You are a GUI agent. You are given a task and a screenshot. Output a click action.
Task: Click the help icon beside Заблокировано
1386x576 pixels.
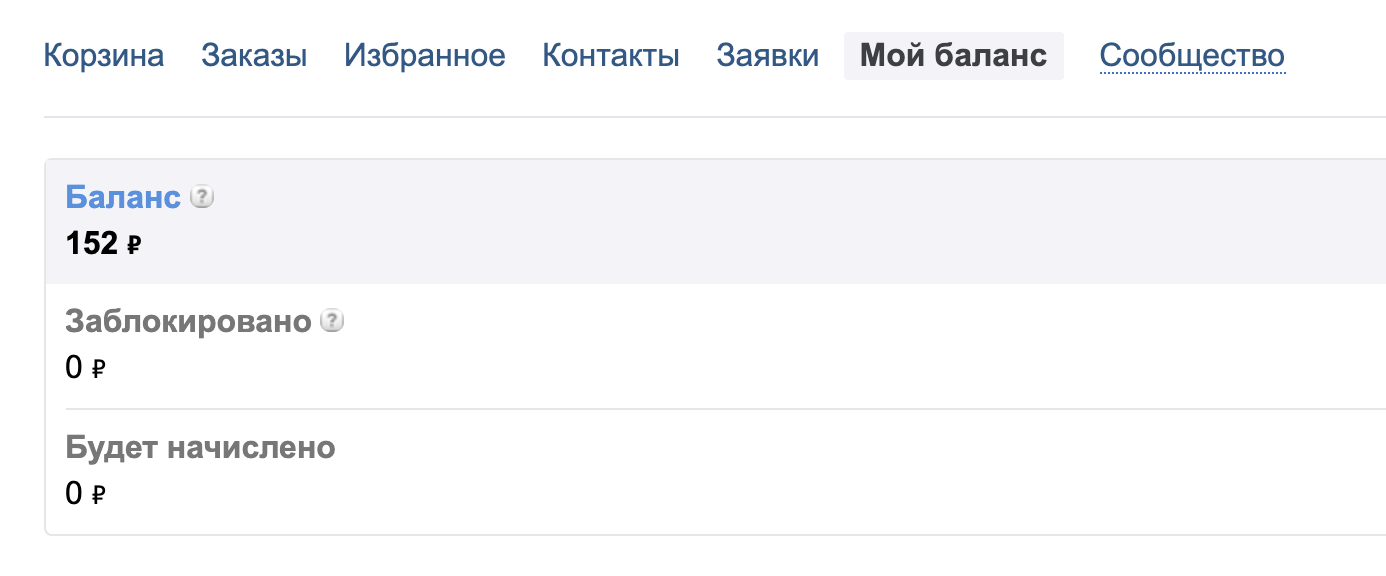coord(332,322)
